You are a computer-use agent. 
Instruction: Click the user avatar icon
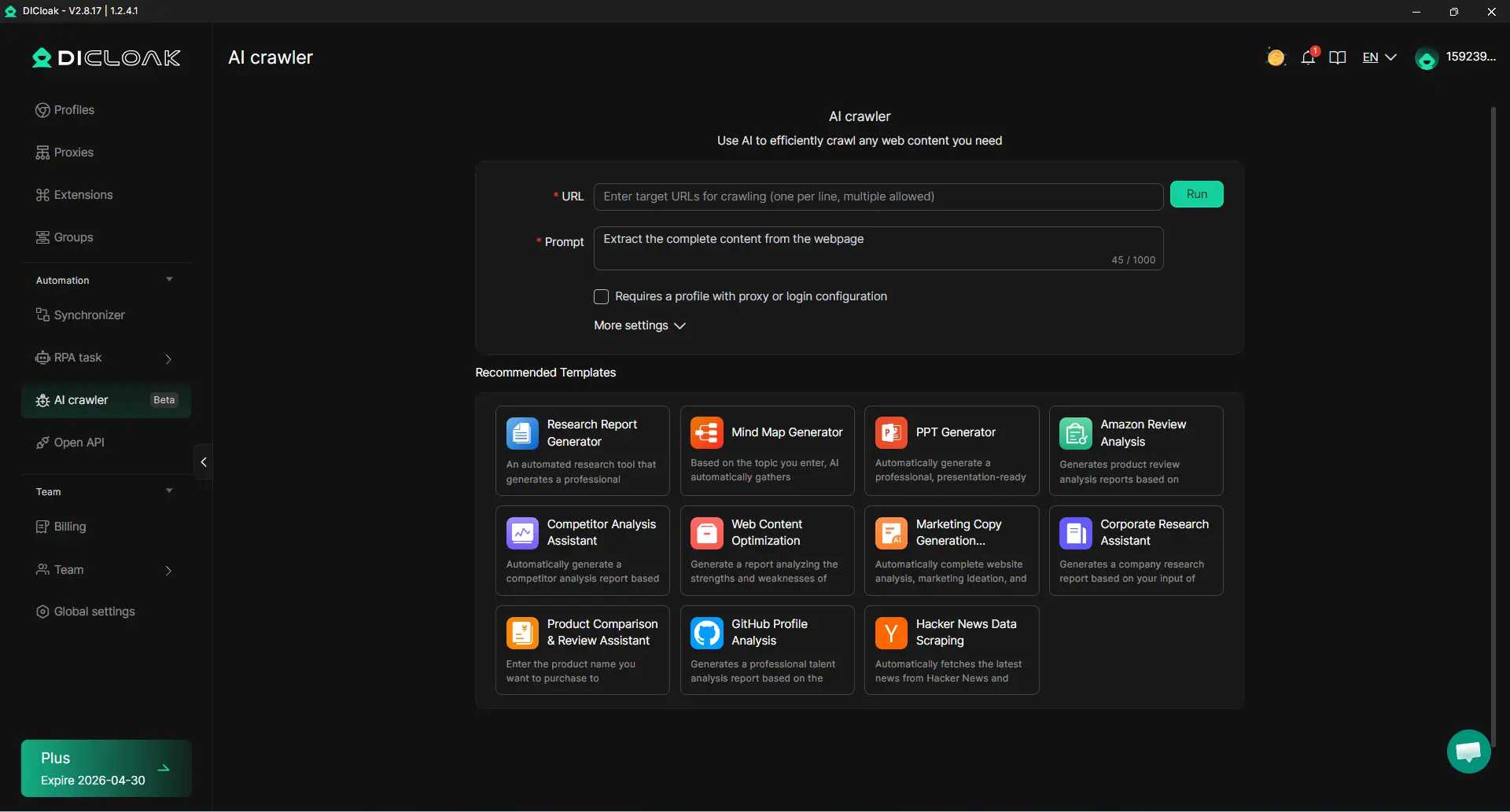1426,58
